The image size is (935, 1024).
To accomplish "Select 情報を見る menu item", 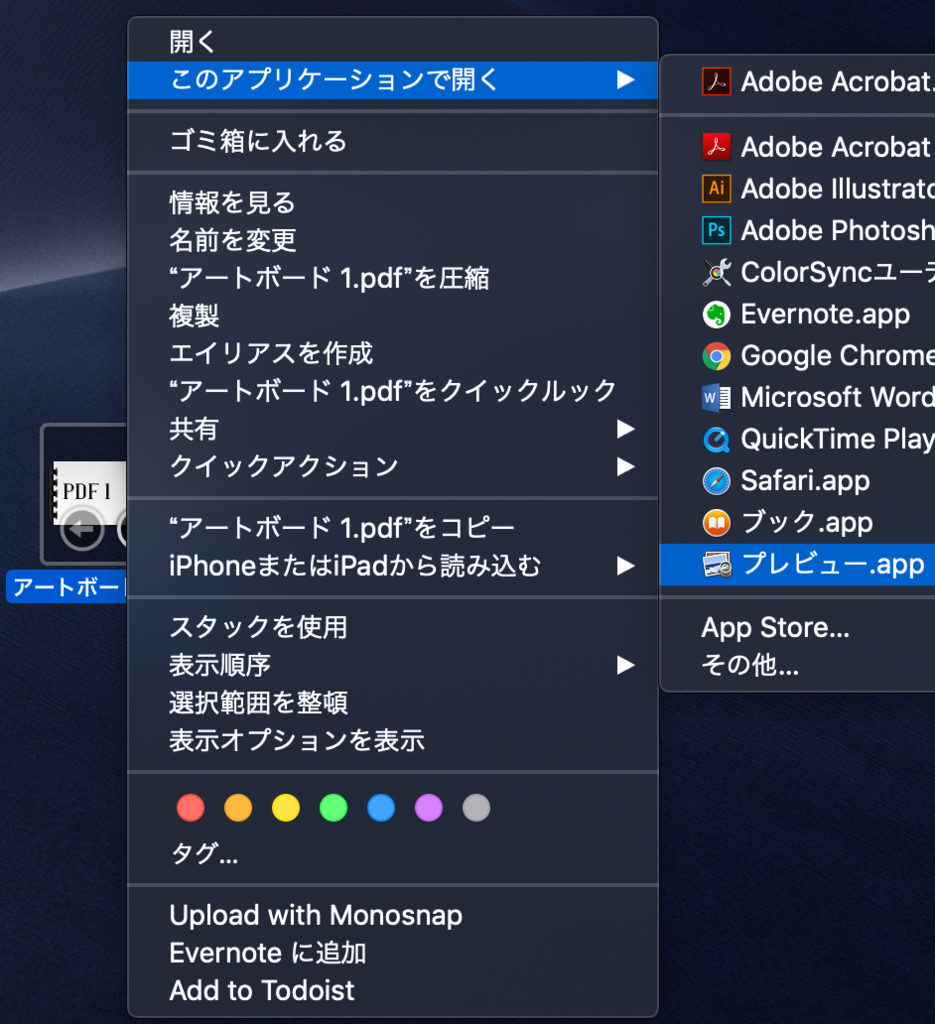I will (393, 203).
